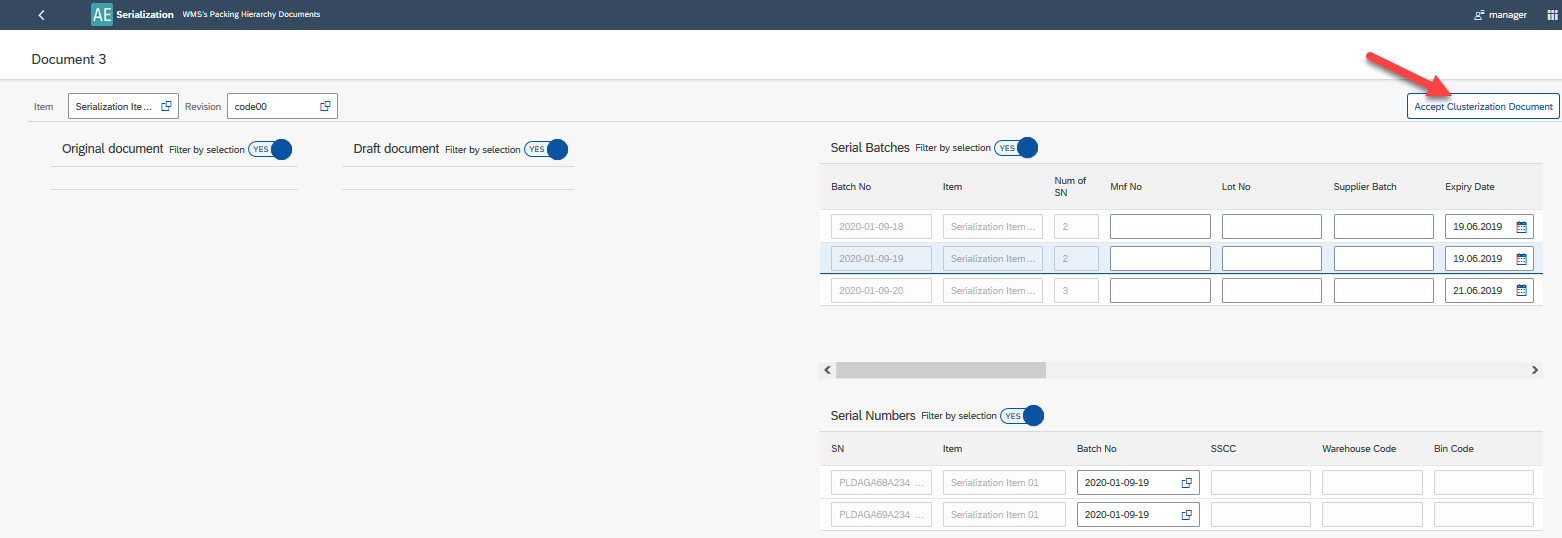This screenshot has height=538, width=1562.
Task: Disable Serial Batches filter by selection
Action: coord(1016,148)
